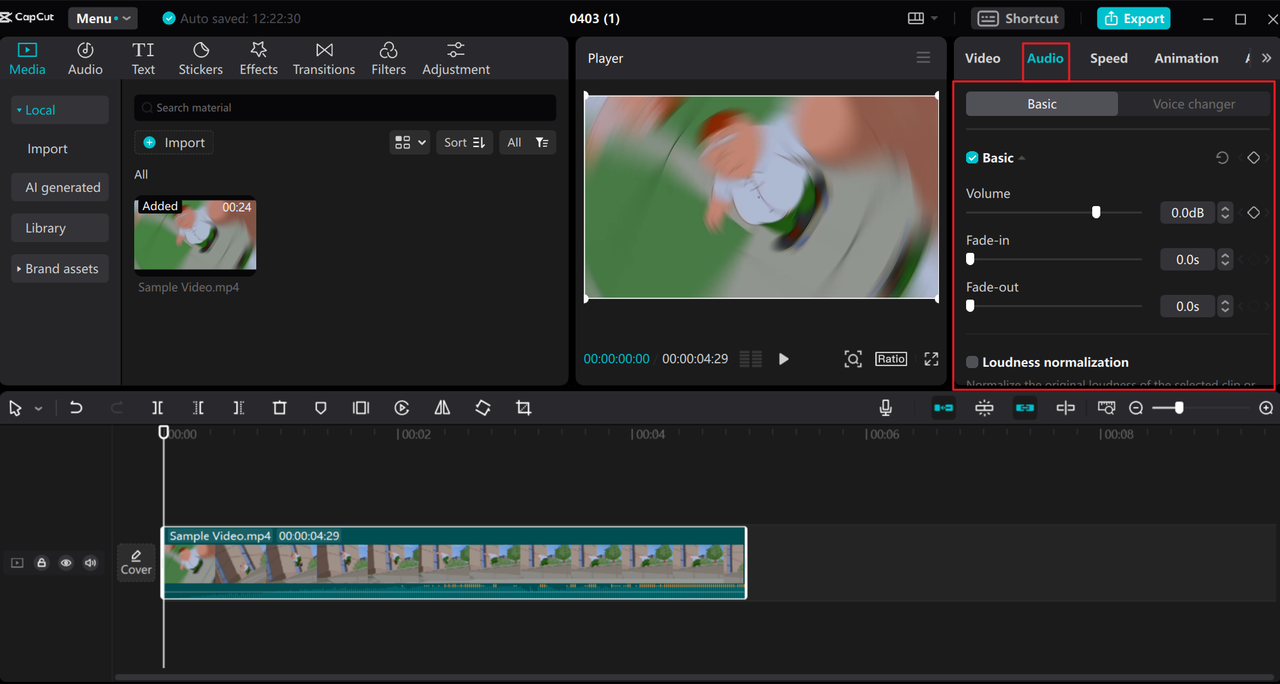
Task: Adjust the Fade-in slider handle
Action: [970, 259]
